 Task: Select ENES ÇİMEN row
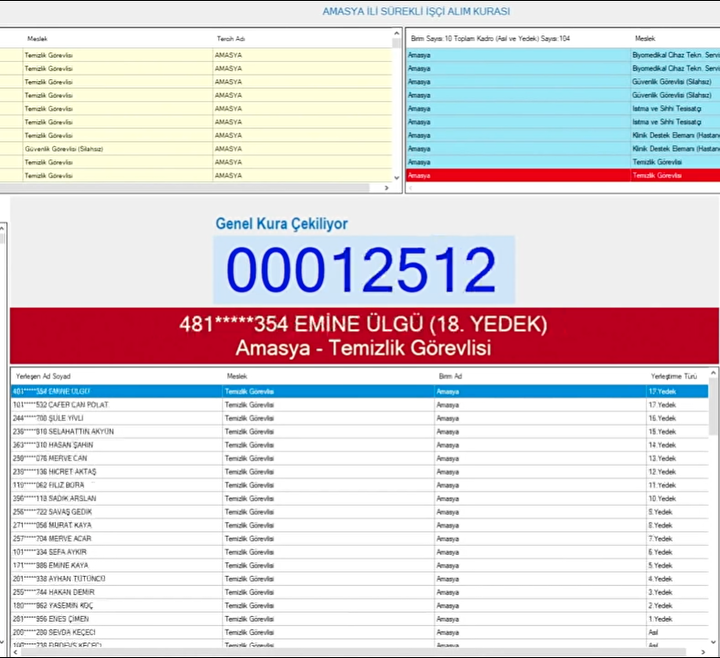tap(359, 619)
